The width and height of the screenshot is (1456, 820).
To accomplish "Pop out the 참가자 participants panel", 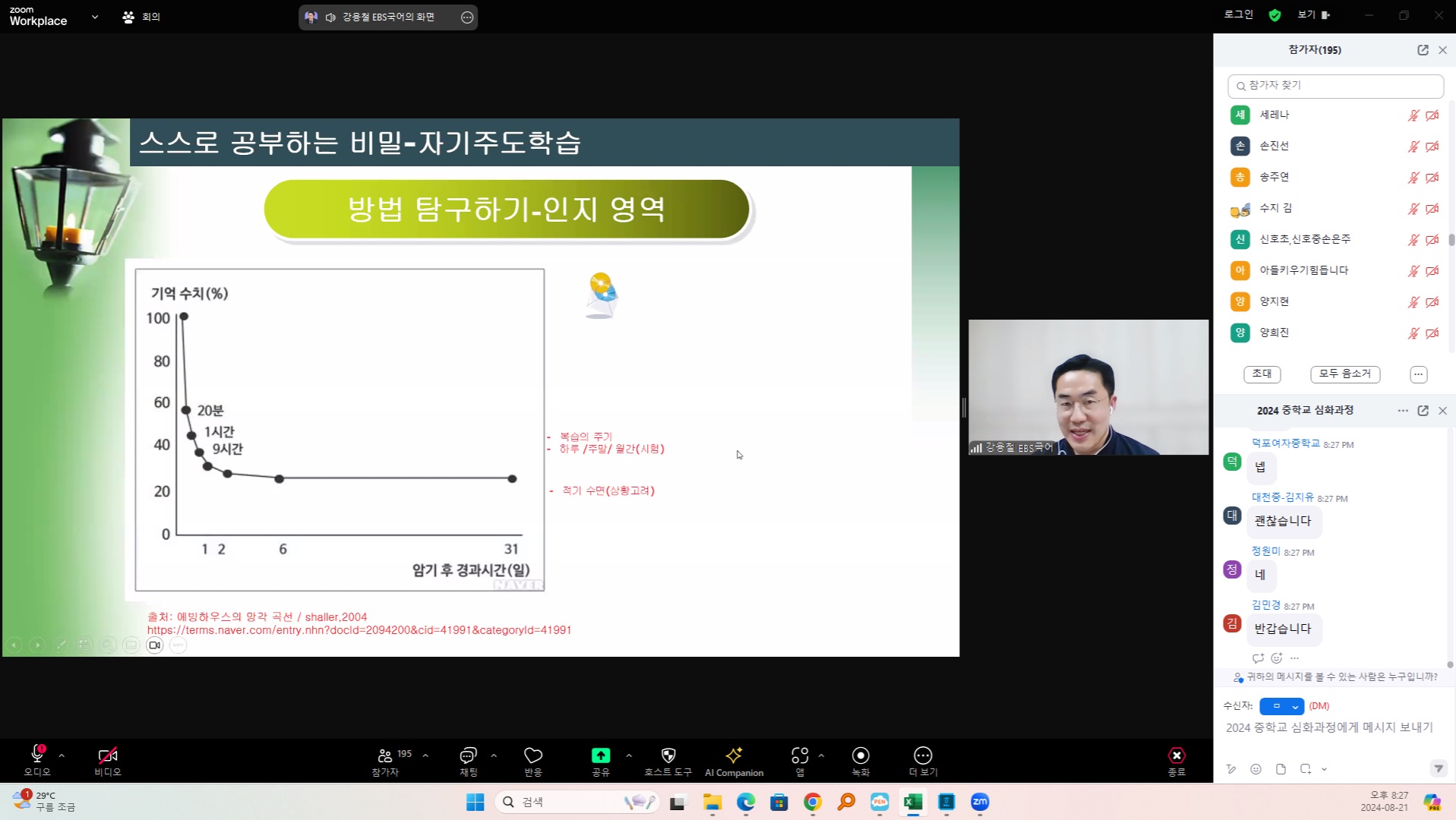I will (x=1423, y=50).
